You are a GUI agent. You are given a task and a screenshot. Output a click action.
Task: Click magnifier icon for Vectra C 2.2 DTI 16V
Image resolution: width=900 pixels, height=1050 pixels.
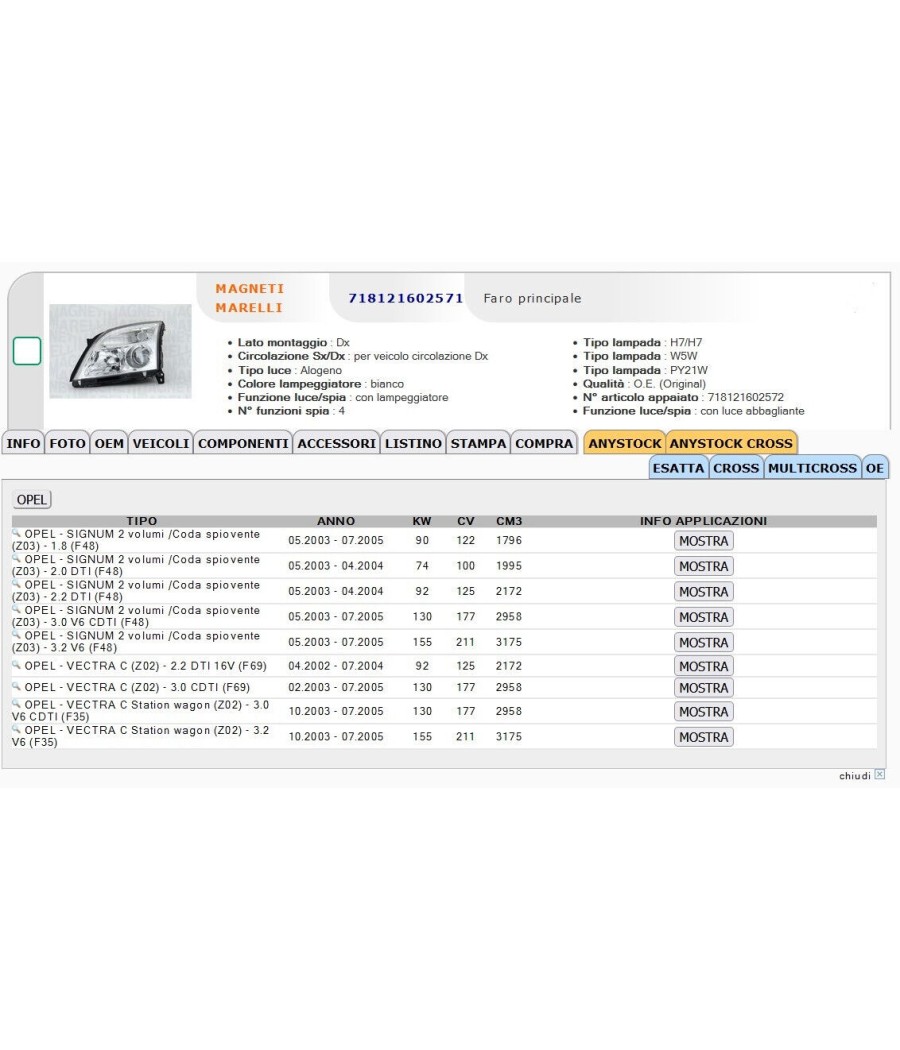[x=17, y=665]
